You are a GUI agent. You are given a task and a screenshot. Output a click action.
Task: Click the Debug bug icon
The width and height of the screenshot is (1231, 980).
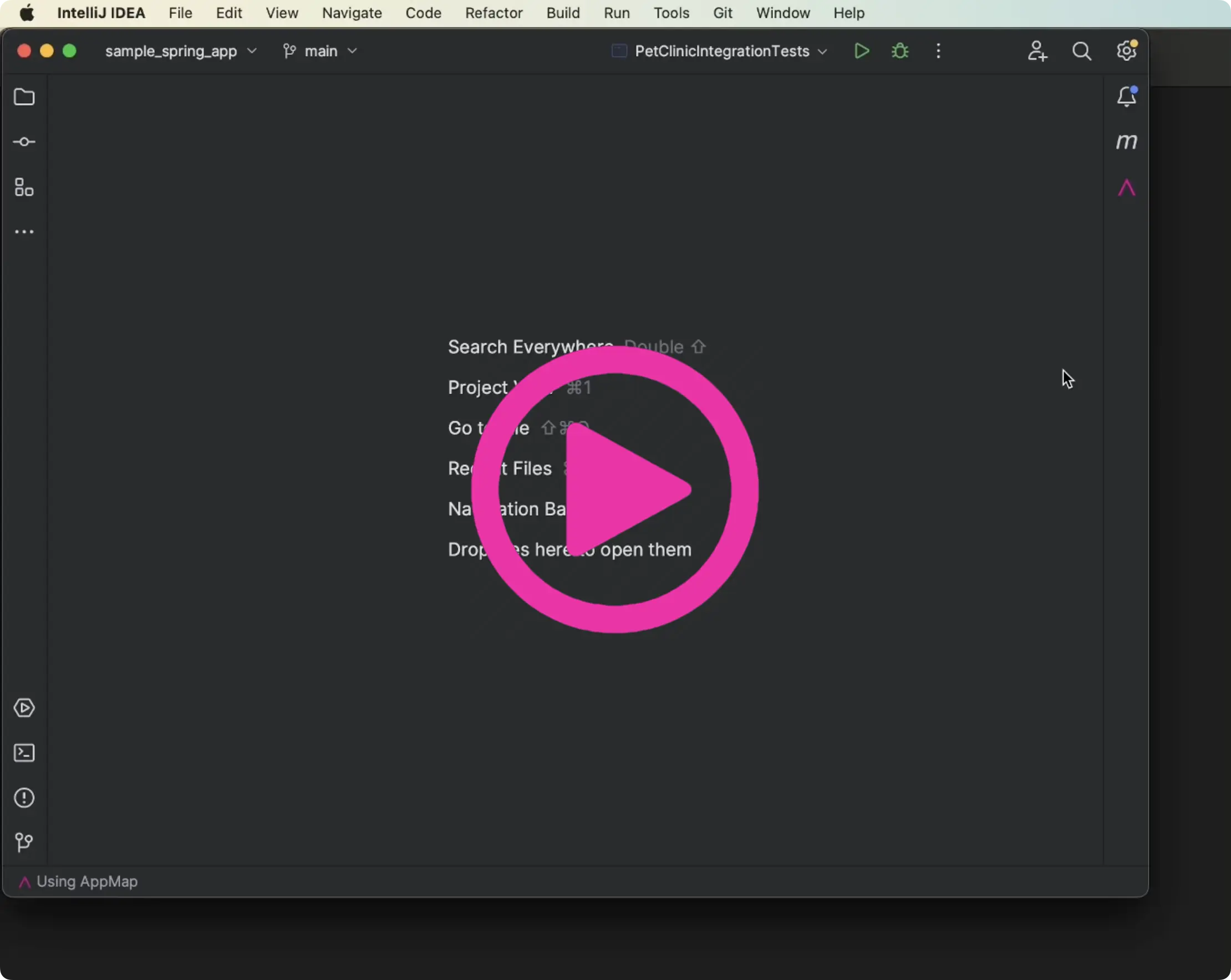[x=900, y=51]
